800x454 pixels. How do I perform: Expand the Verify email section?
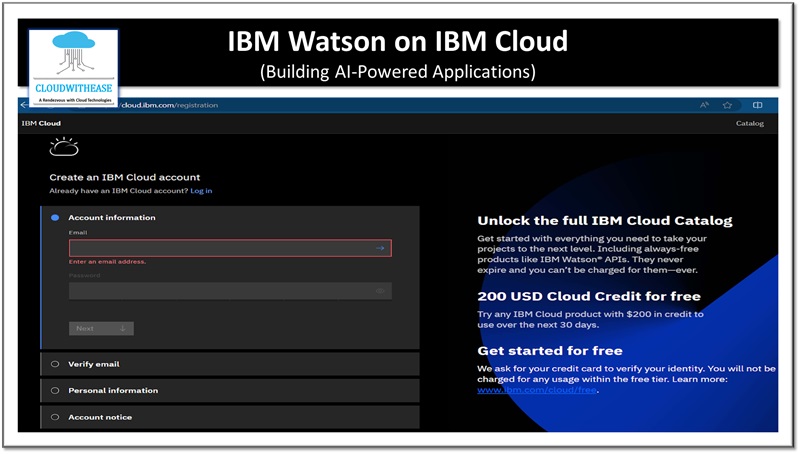[230, 364]
